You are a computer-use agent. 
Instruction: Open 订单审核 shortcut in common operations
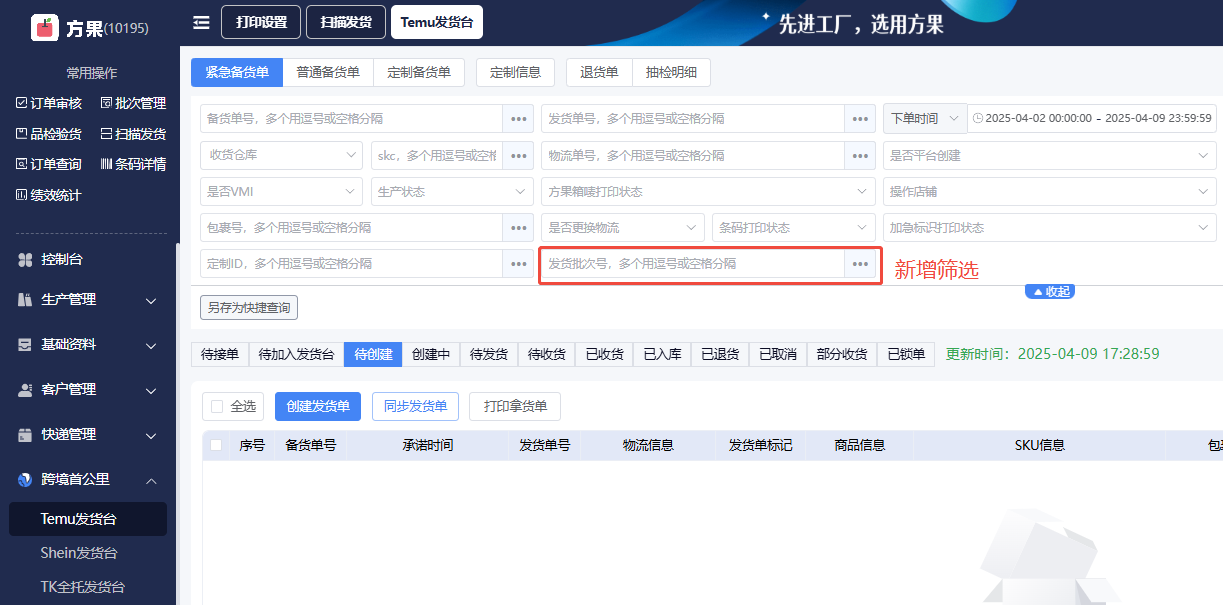(x=49, y=103)
